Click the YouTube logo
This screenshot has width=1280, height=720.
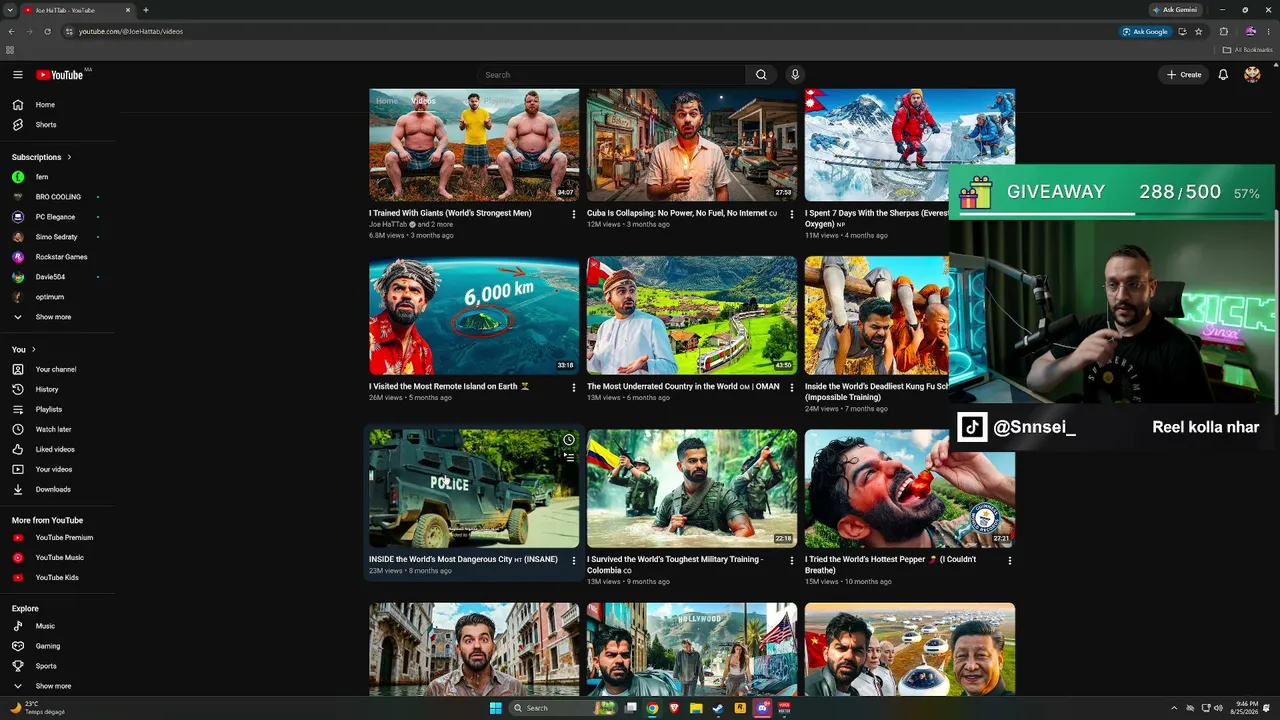(x=60, y=75)
